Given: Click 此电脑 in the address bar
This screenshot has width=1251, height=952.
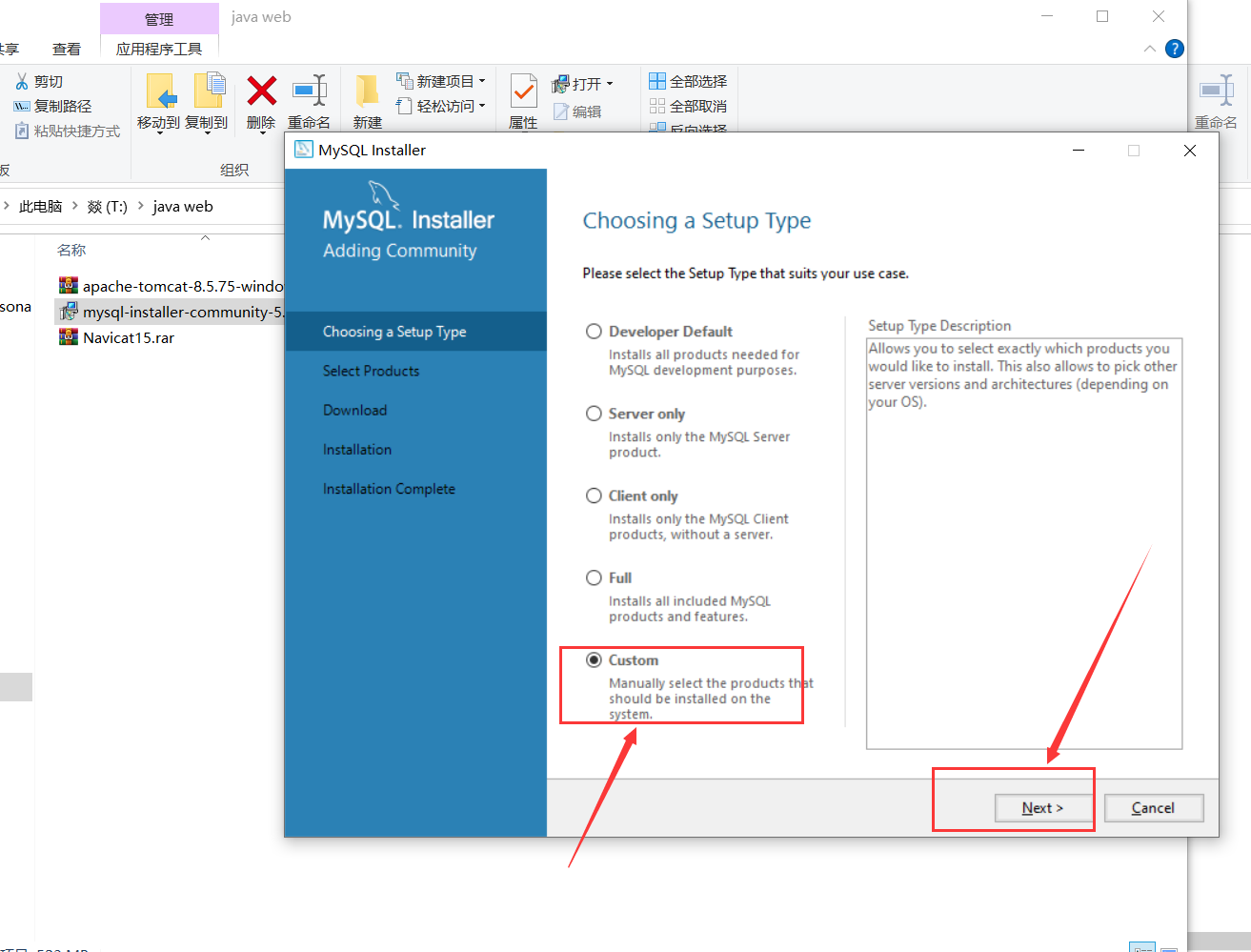Looking at the screenshot, I should [x=40, y=206].
